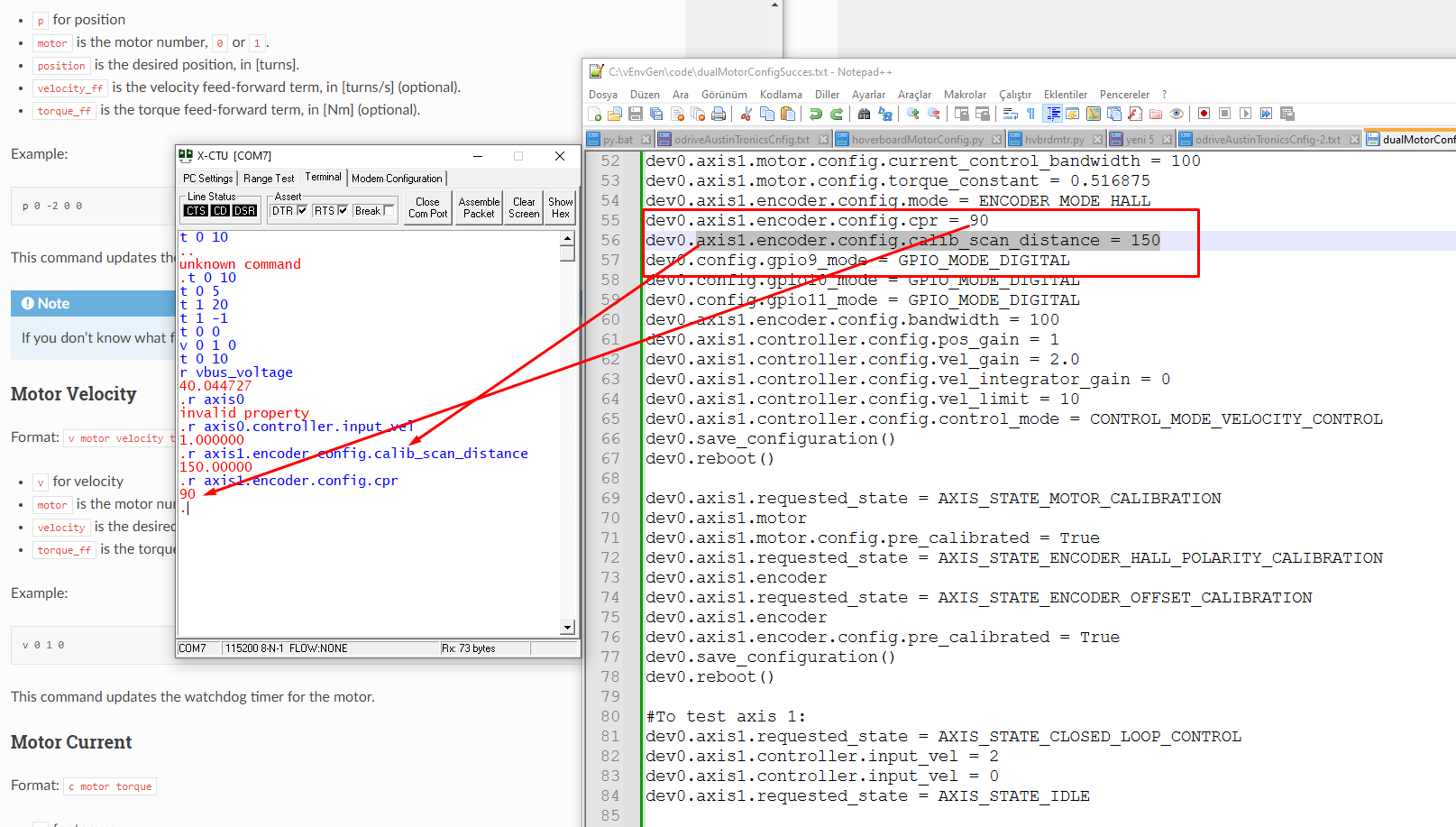Open the Dosya menu
Image resolution: width=1456 pixels, height=827 pixels.
603,95
